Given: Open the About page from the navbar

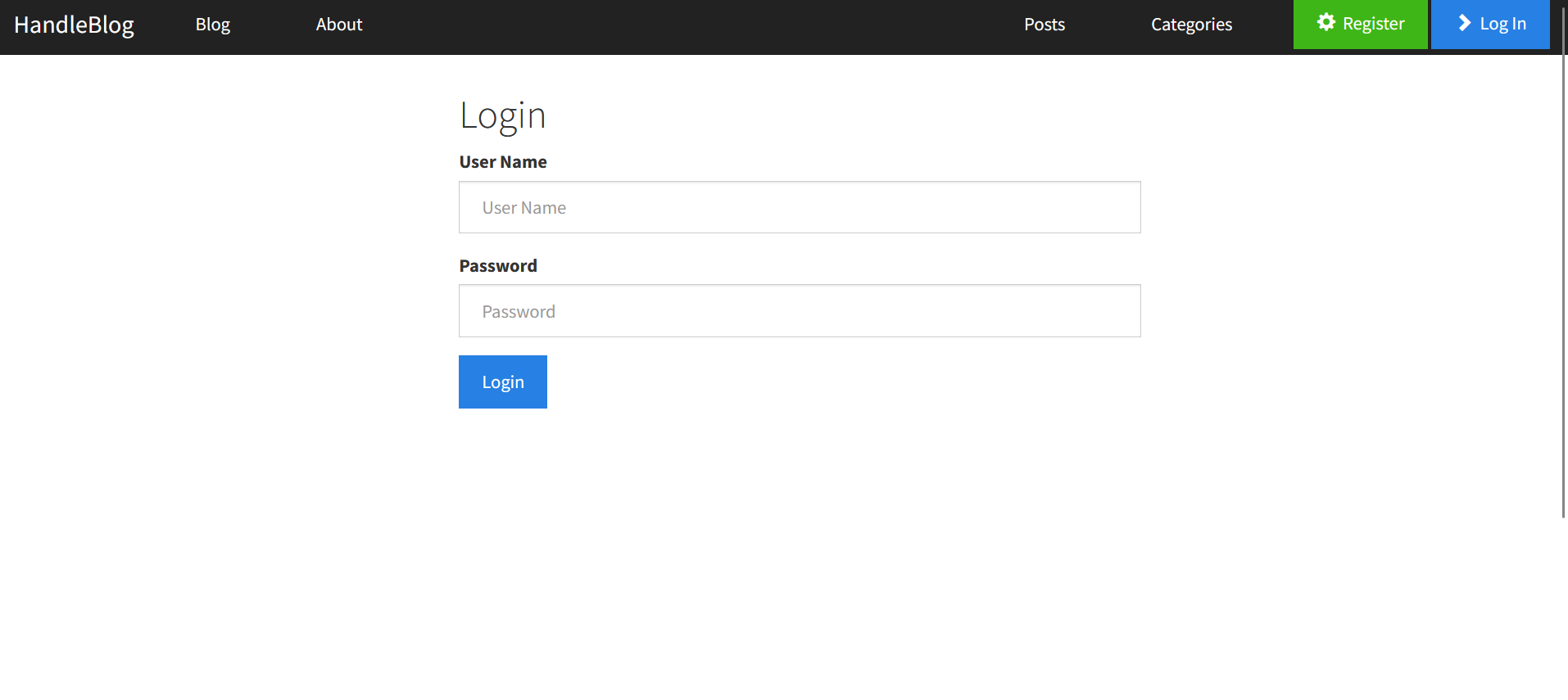Looking at the screenshot, I should [x=338, y=25].
